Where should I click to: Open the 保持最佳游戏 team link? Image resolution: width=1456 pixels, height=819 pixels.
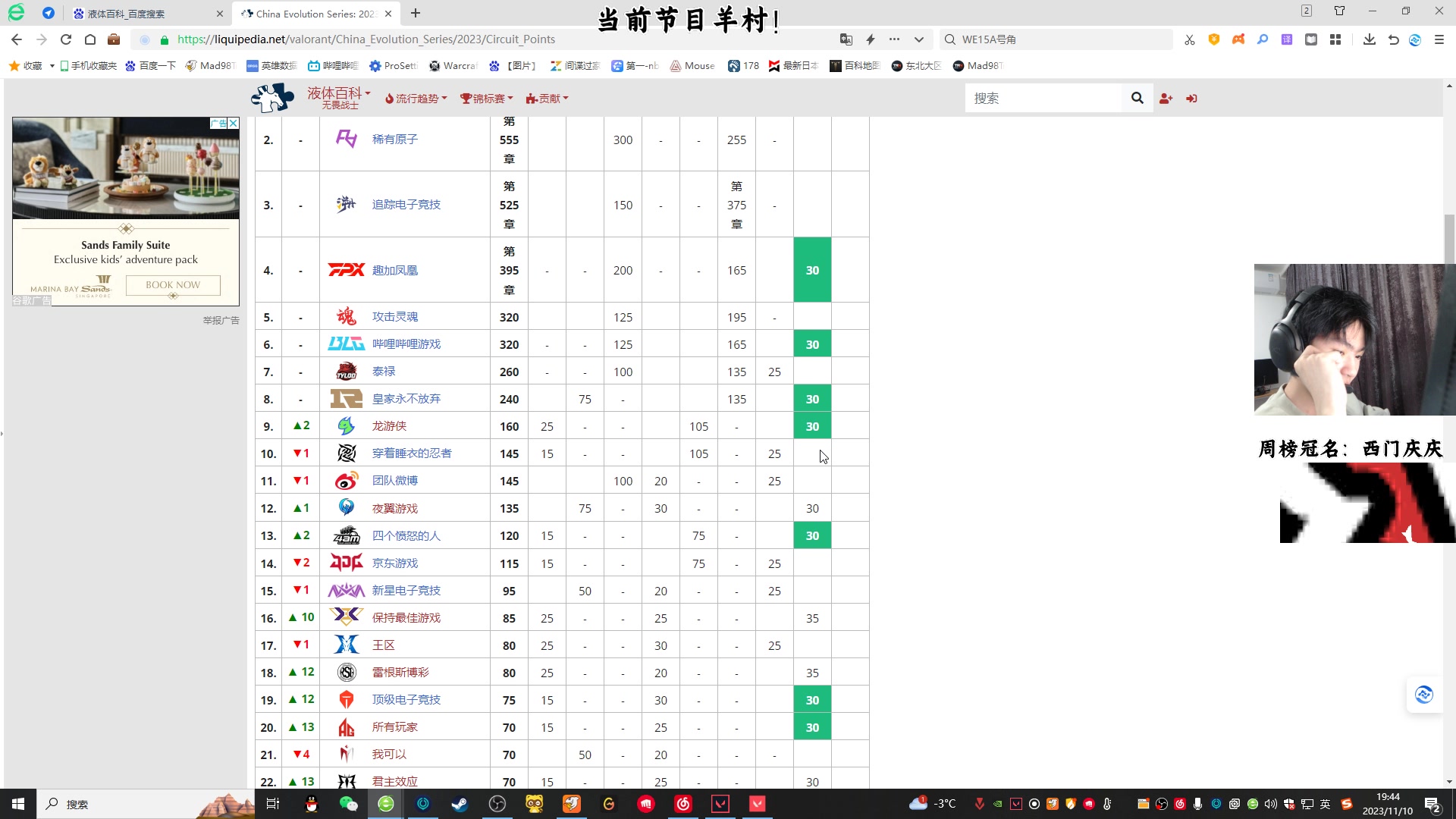coord(406,618)
